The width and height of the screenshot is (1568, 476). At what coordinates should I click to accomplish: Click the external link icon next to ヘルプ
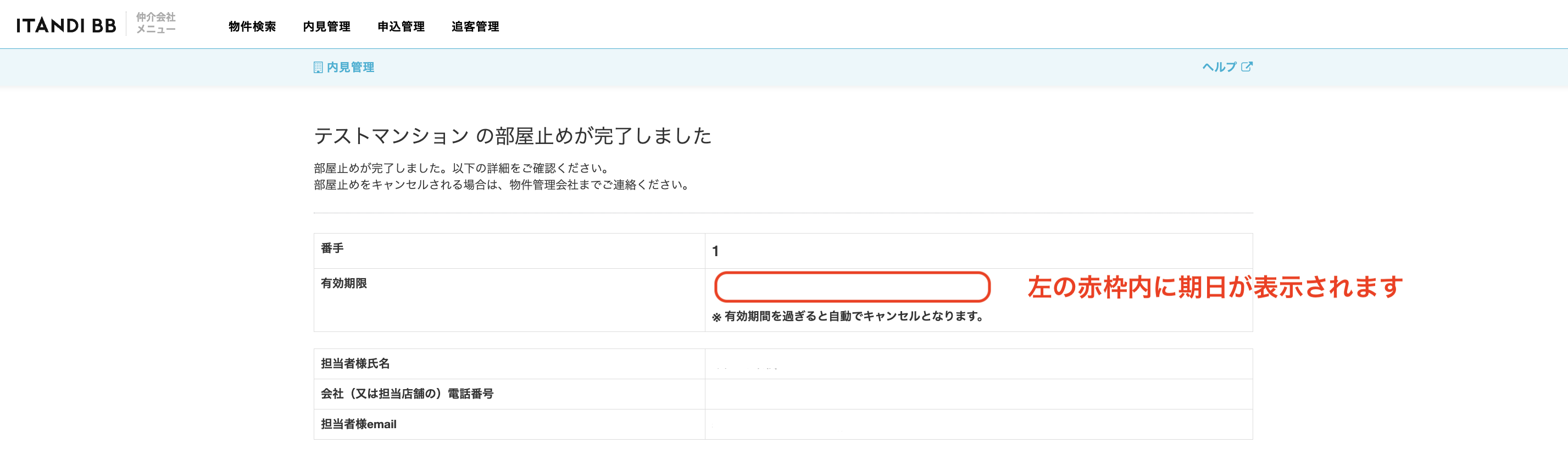[x=1247, y=67]
